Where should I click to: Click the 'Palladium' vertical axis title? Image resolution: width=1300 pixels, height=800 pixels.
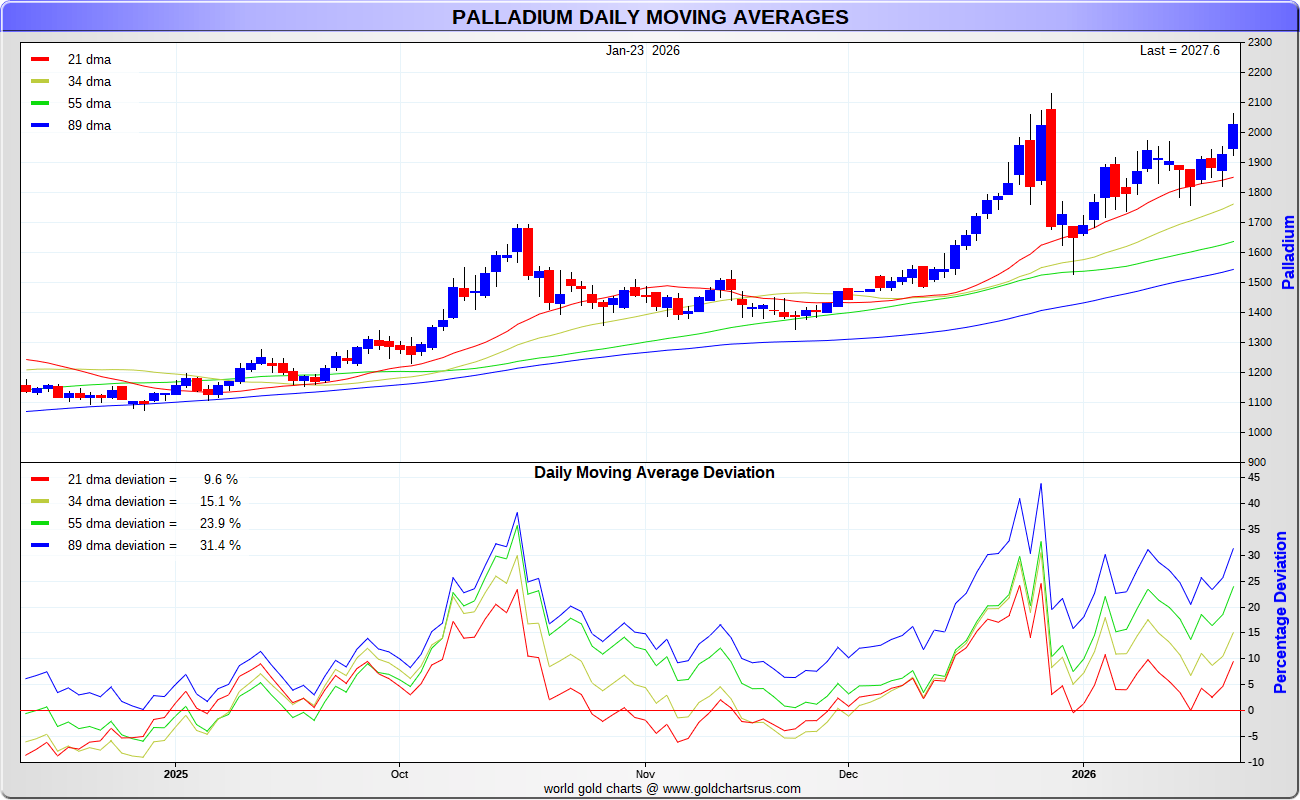coord(1288,252)
